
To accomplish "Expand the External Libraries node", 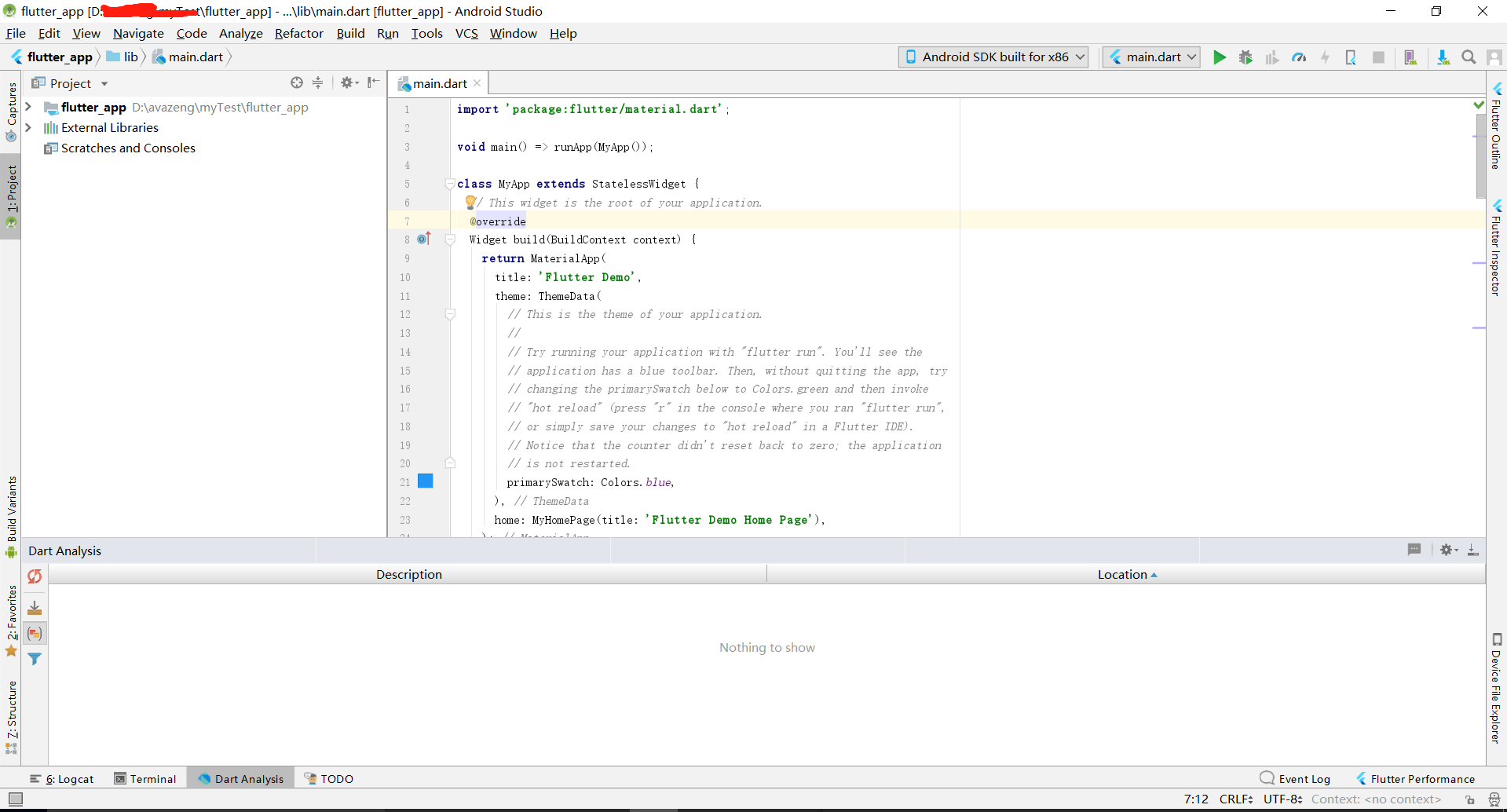I will point(28,127).
